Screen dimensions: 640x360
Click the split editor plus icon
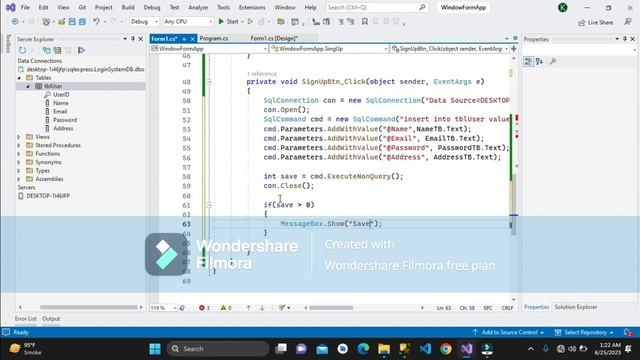click(x=513, y=49)
